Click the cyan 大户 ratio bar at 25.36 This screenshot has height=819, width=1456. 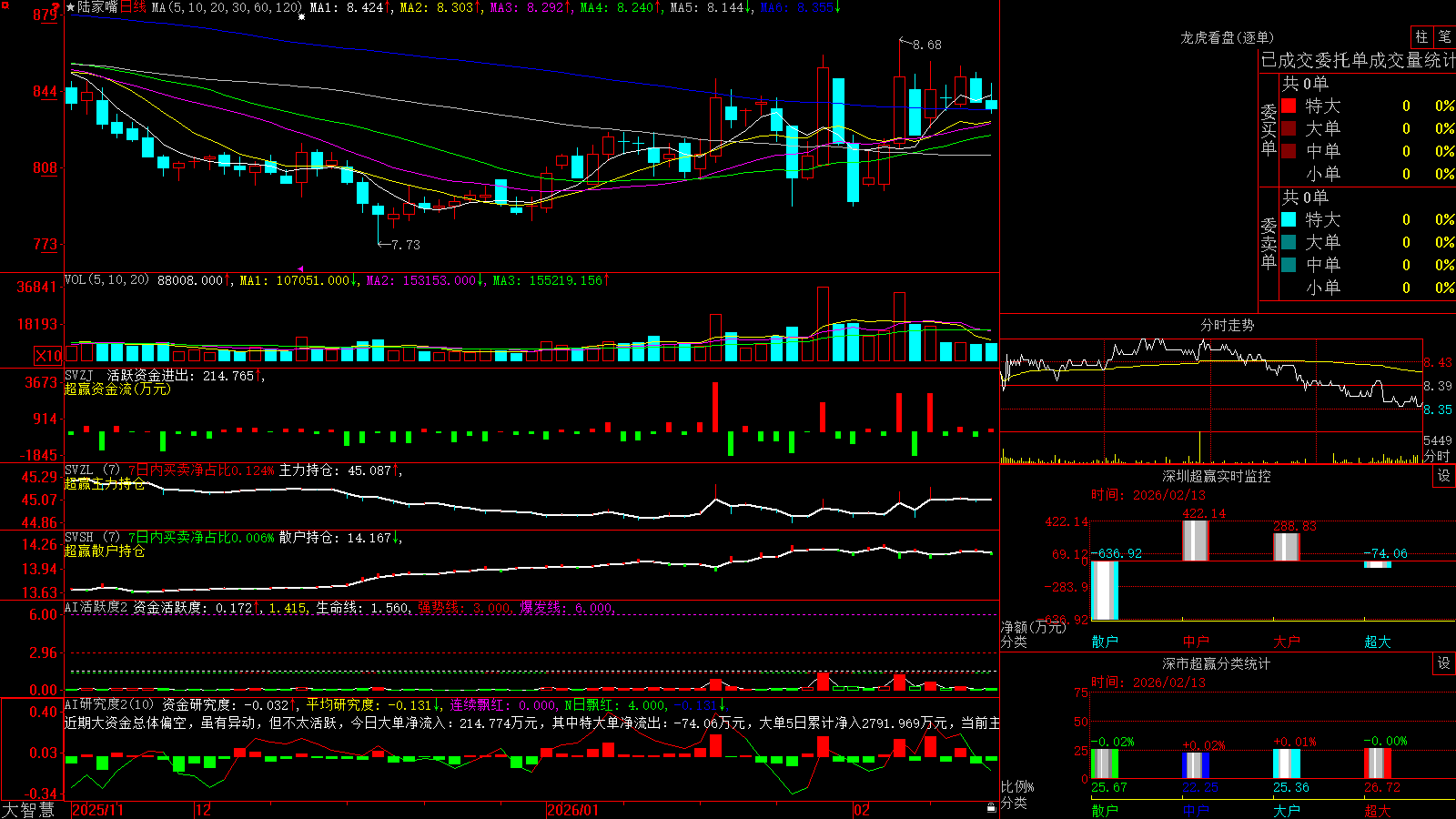[x=1287, y=764]
